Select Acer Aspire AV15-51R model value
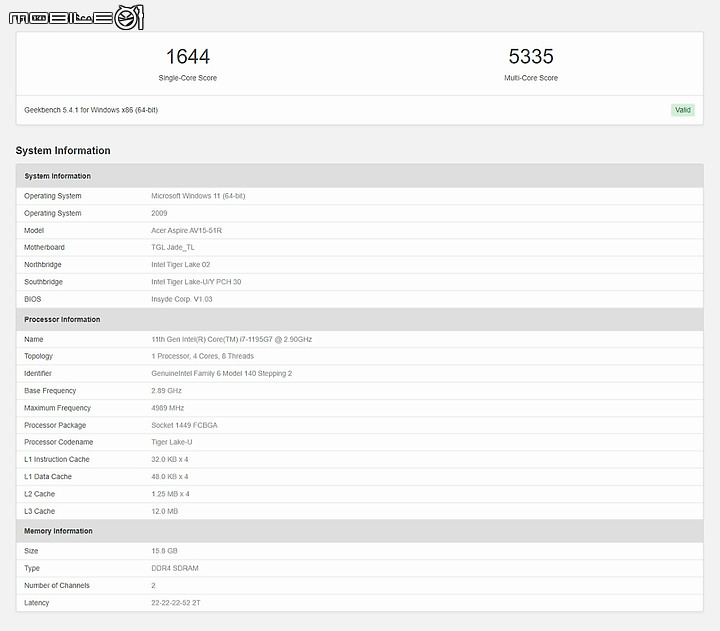Viewport: 720px width, 631px height. (x=186, y=231)
